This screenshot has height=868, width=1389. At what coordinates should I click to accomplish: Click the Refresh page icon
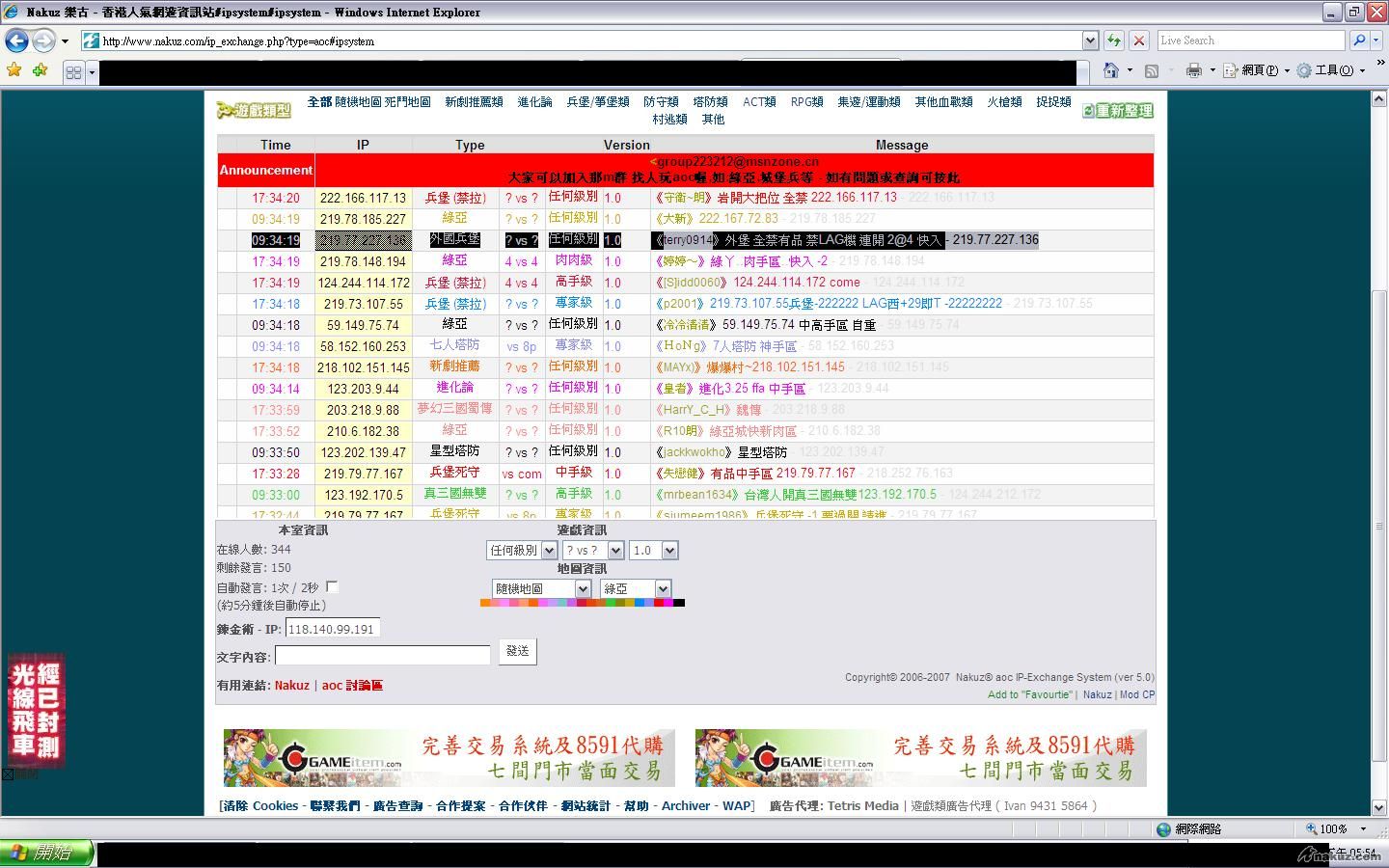coord(1114,41)
